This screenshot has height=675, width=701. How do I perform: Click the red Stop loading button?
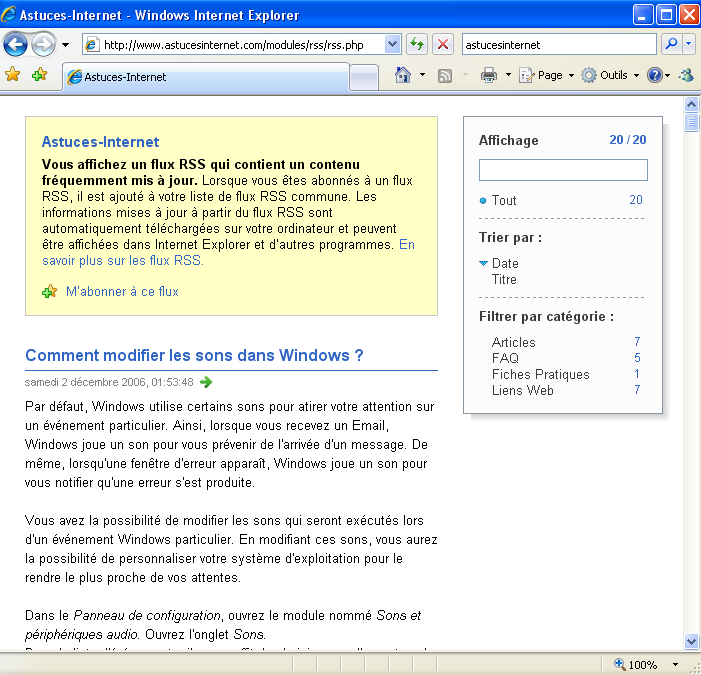(x=443, y=45)
